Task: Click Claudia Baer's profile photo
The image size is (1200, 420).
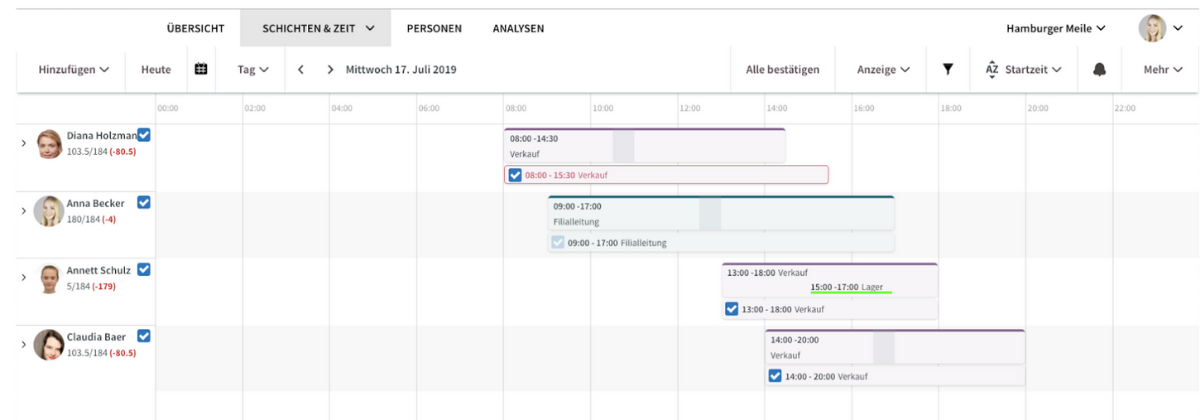Action: (x=48, y=345)
